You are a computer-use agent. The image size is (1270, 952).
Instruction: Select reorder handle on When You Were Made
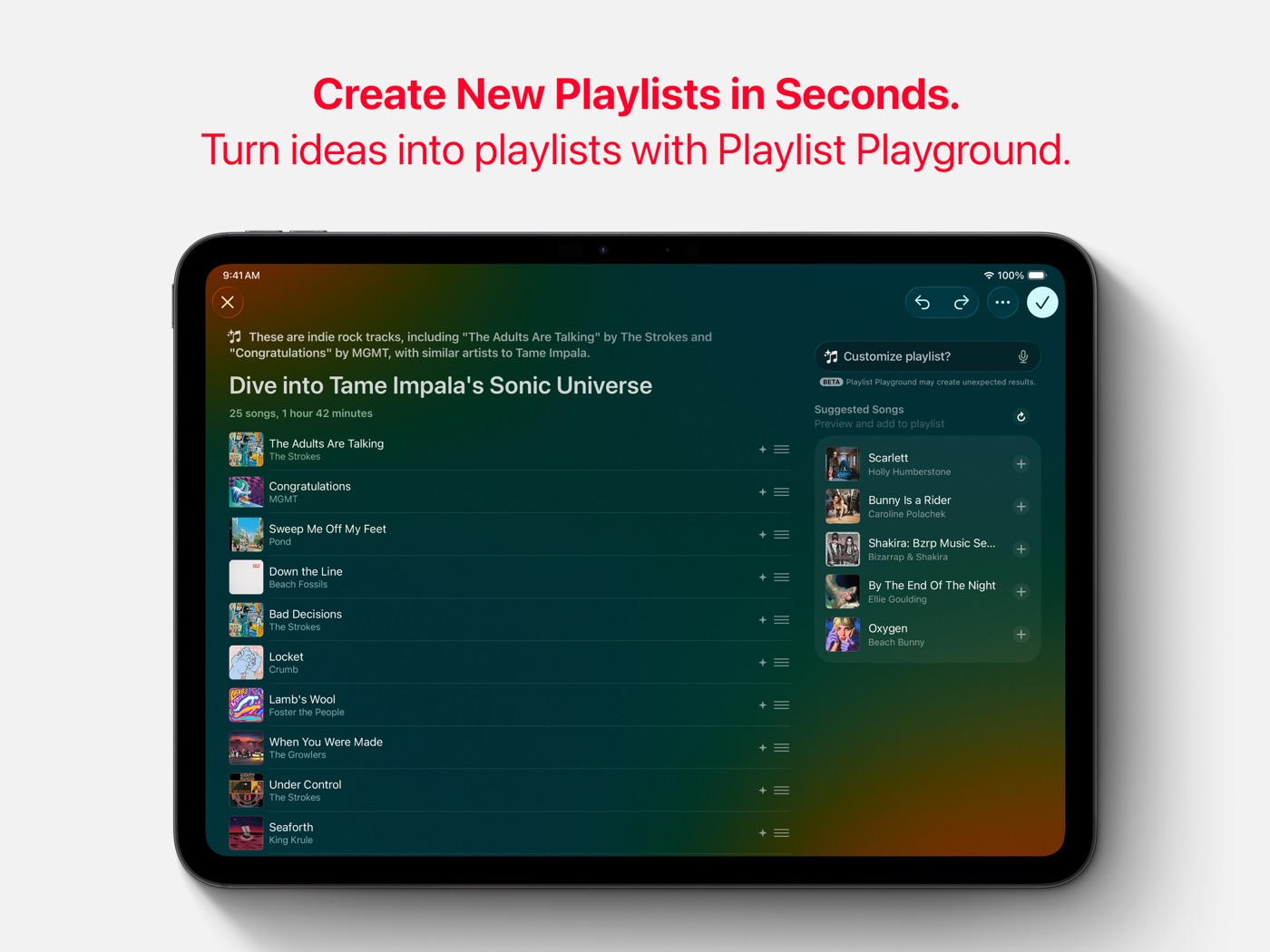tap(781, 748)
